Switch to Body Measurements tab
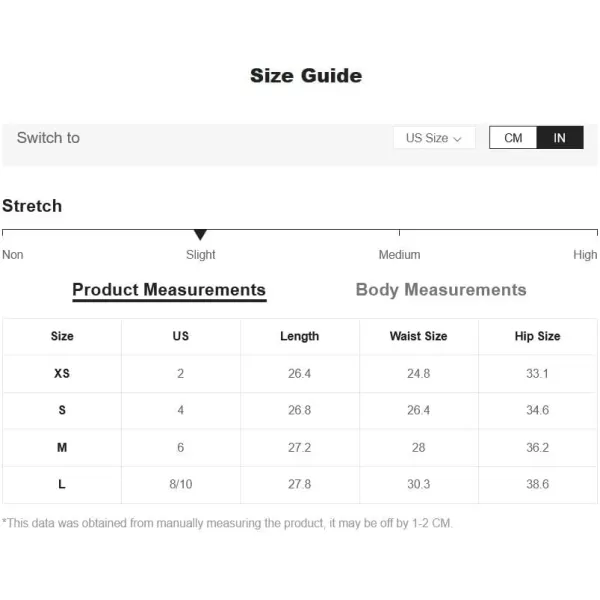This screenshot has height=600, width=600. pos(441,290)
